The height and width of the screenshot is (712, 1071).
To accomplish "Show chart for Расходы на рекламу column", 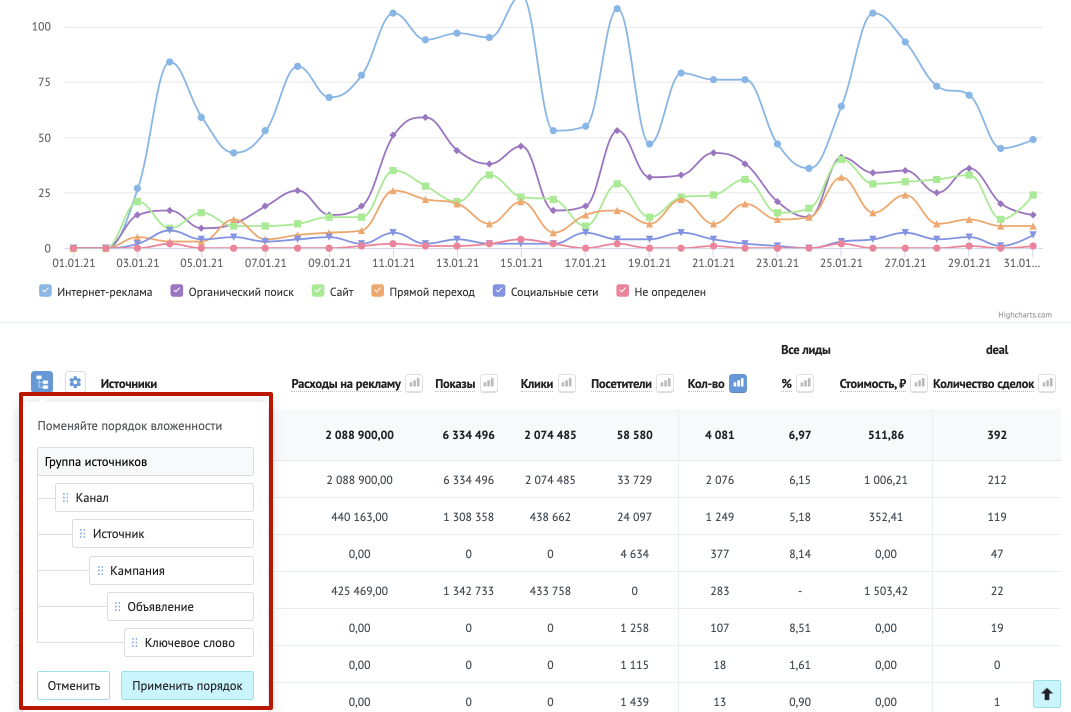I will click(414, 383).
